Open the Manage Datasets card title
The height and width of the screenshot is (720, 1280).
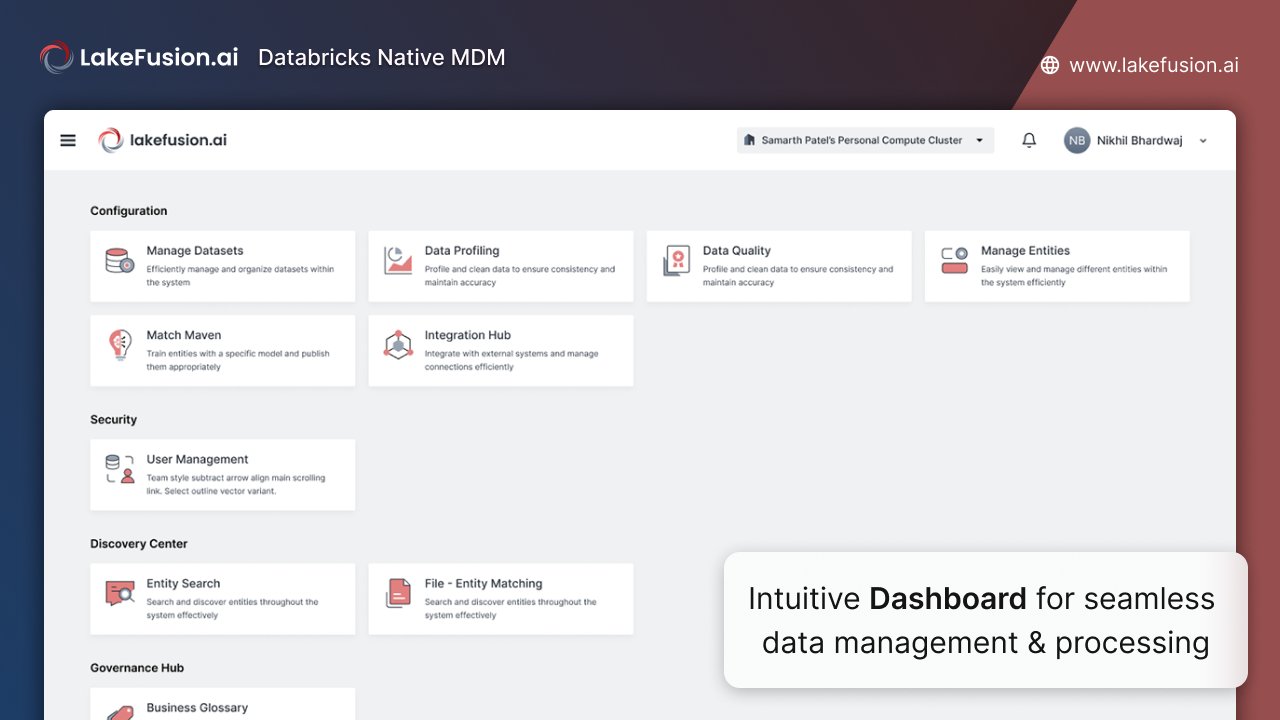(x=195, y=251)
